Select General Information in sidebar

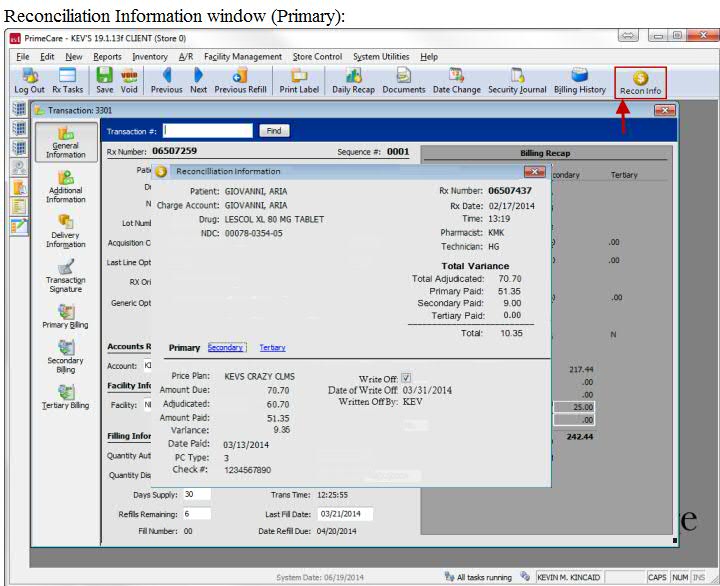[66, 142]
